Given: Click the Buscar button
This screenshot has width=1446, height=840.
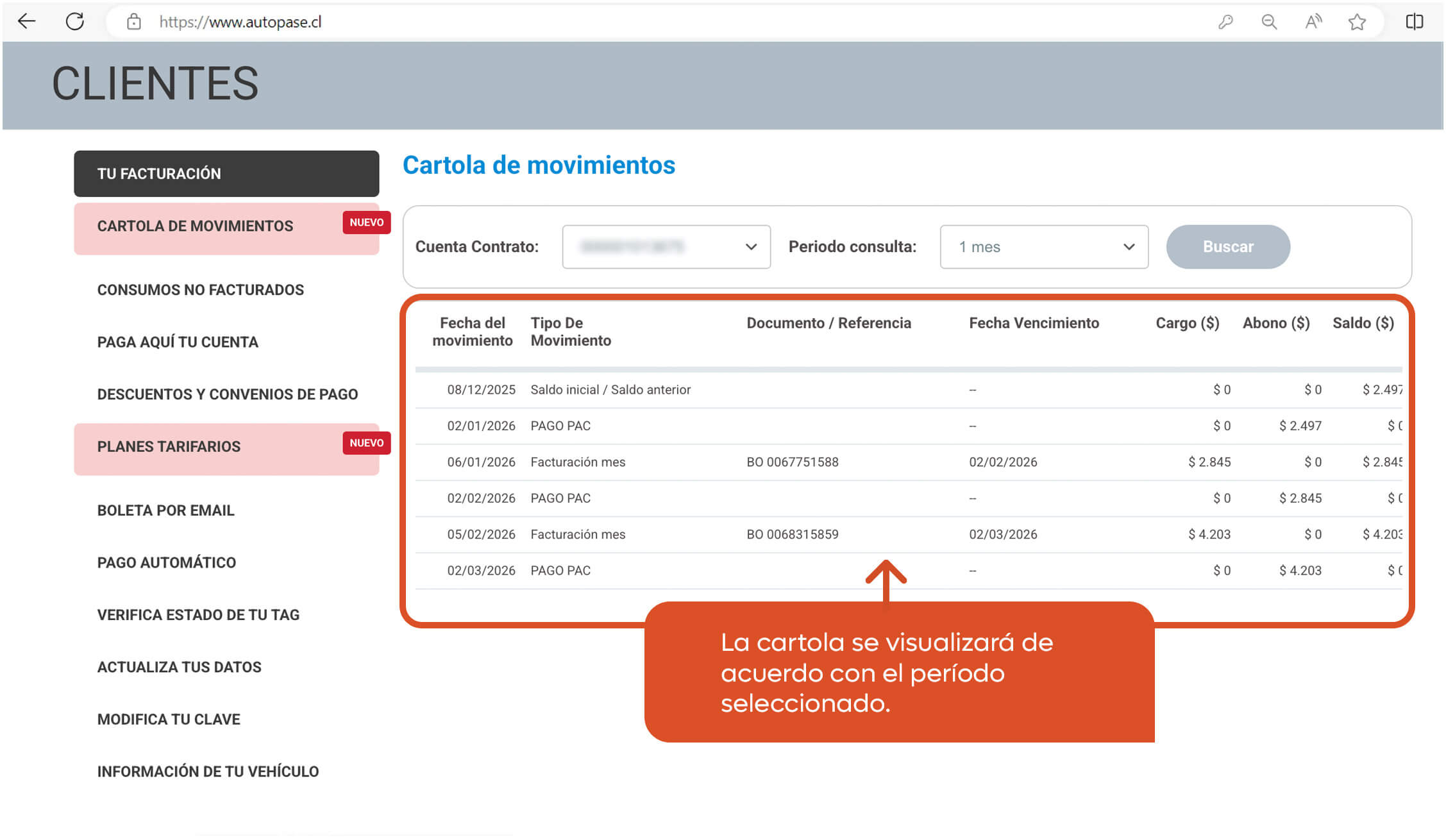Looking at the screenshot, I should [1228, 247].
